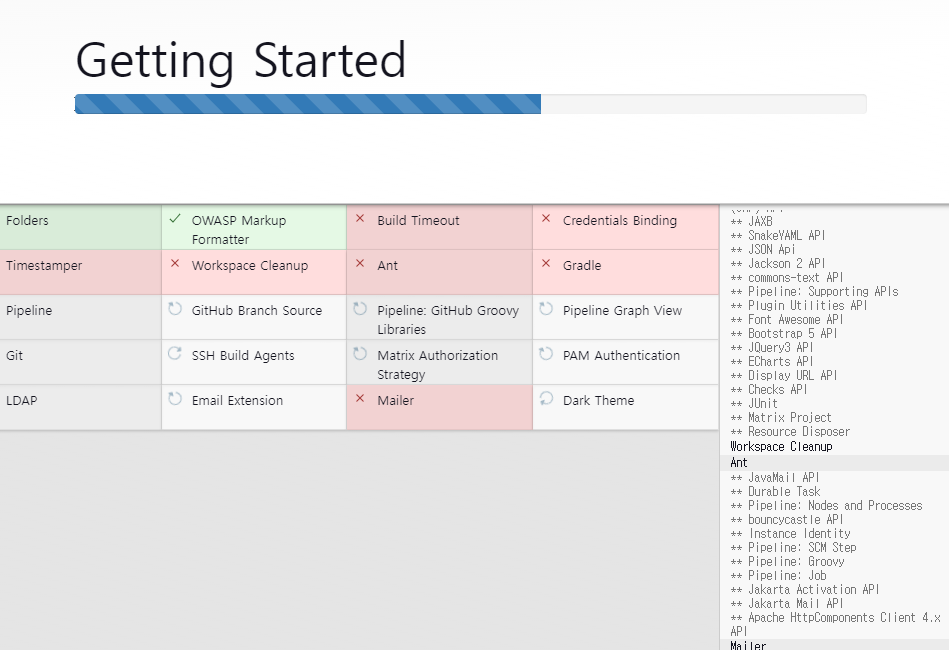Click the JUnit log entry
The height and width of the screenshot is (650, 949).
[x=754, y=404]
